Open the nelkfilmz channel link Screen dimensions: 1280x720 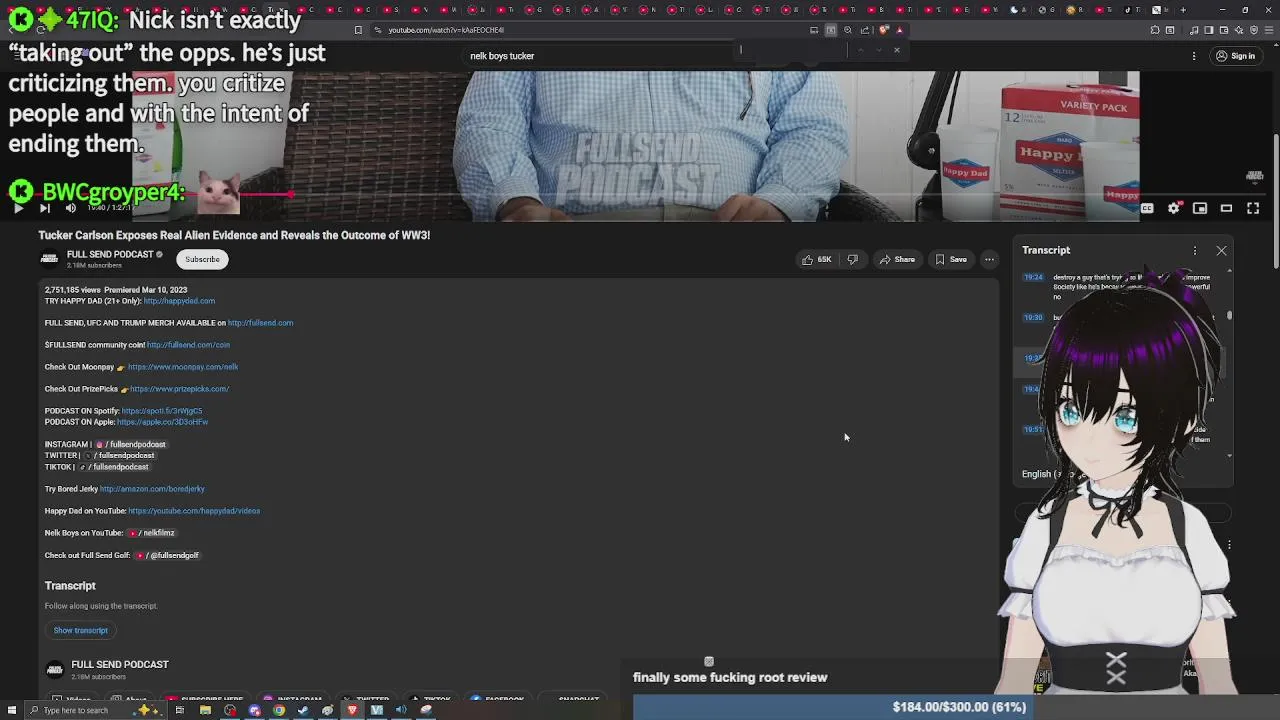click(153, 533)
